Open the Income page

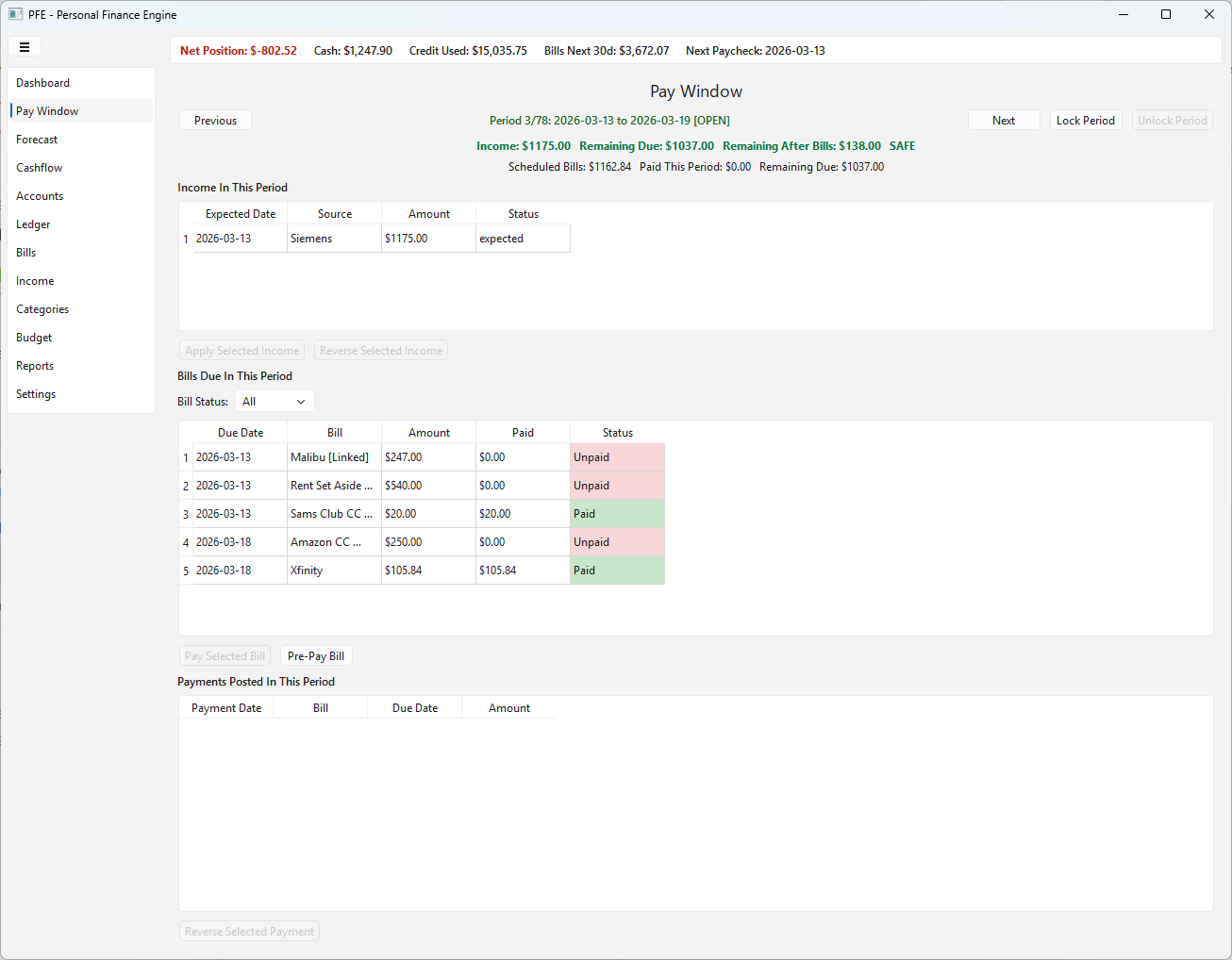35,280
